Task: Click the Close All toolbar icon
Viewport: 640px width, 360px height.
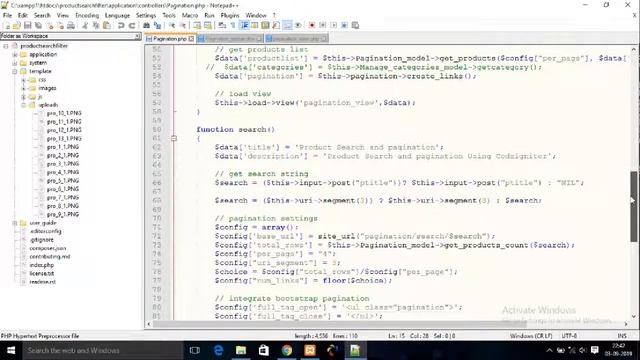Action: click(60, 25)
